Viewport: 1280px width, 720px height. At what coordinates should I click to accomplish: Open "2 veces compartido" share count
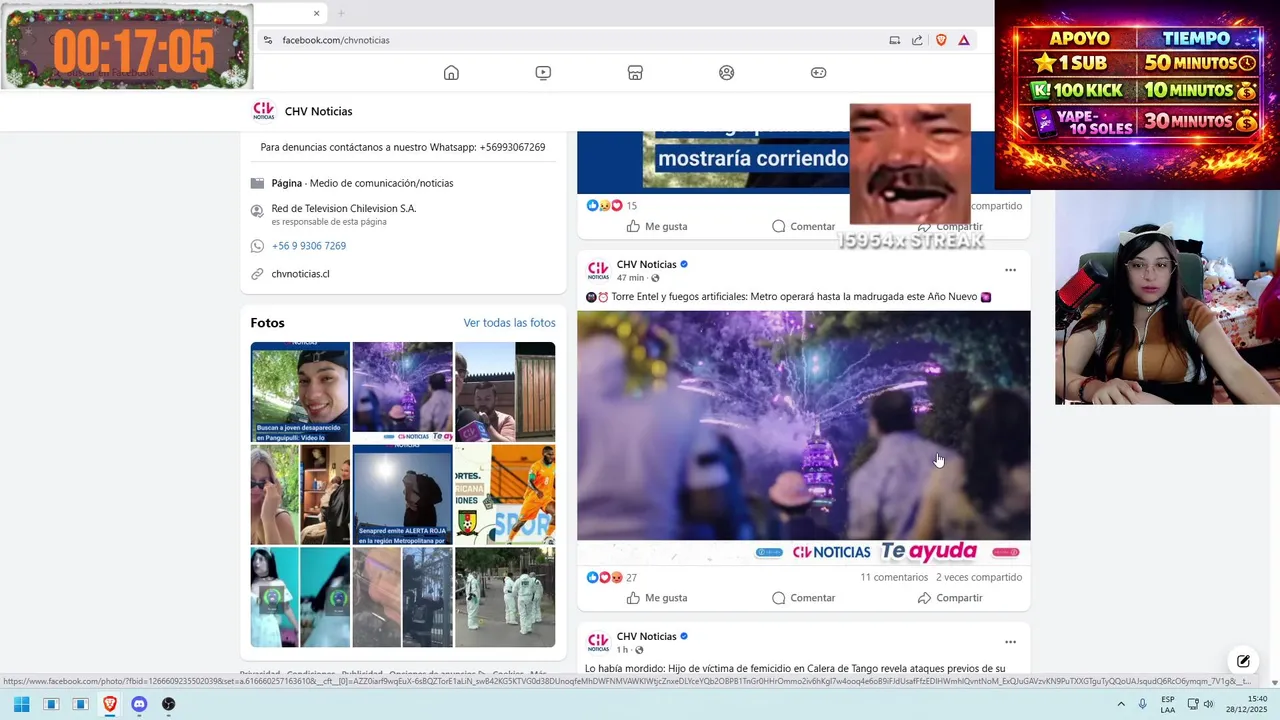979,578
